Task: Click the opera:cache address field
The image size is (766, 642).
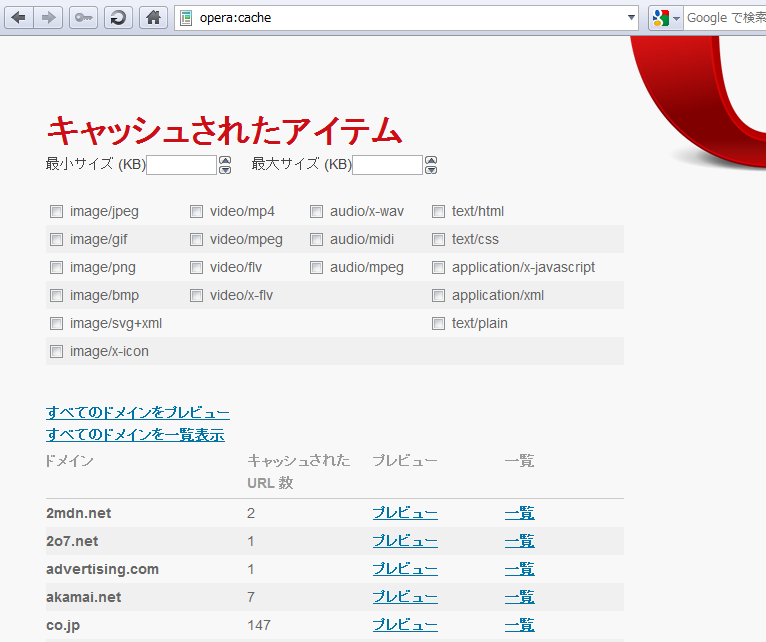Action: point(406,18)
